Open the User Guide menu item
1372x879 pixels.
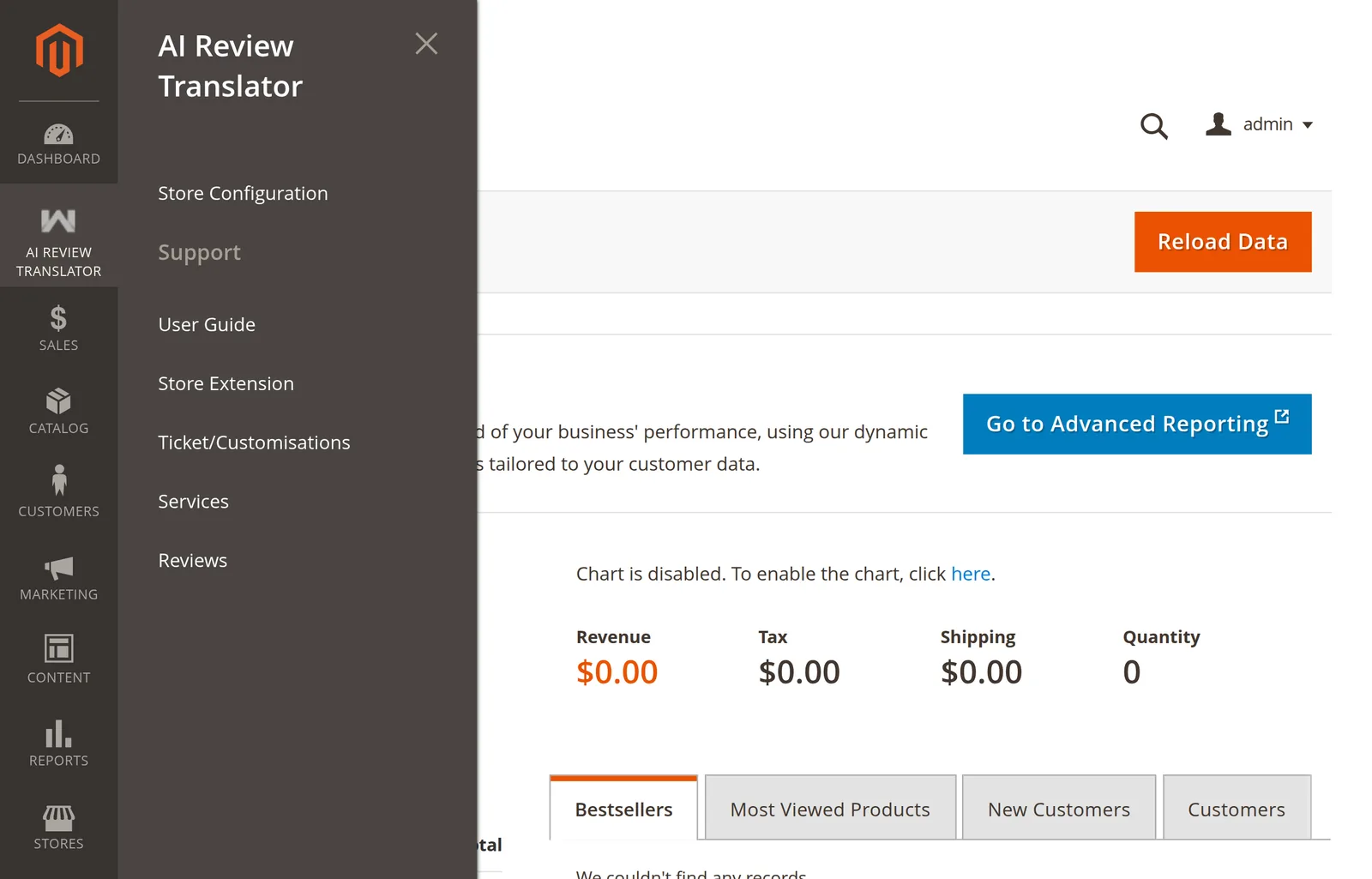tap(207, 325)
